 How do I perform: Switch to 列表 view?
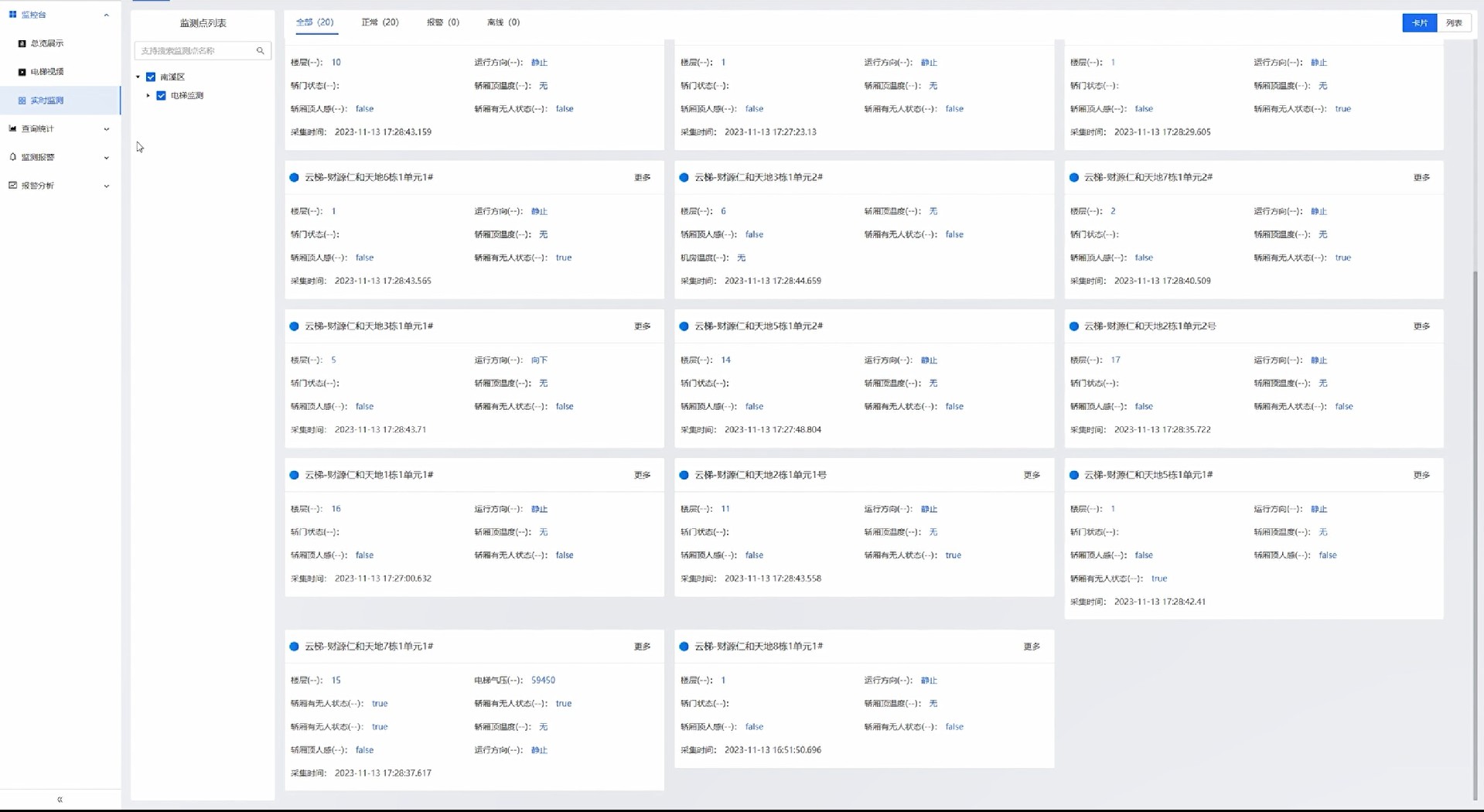[x=1454, y=23]
